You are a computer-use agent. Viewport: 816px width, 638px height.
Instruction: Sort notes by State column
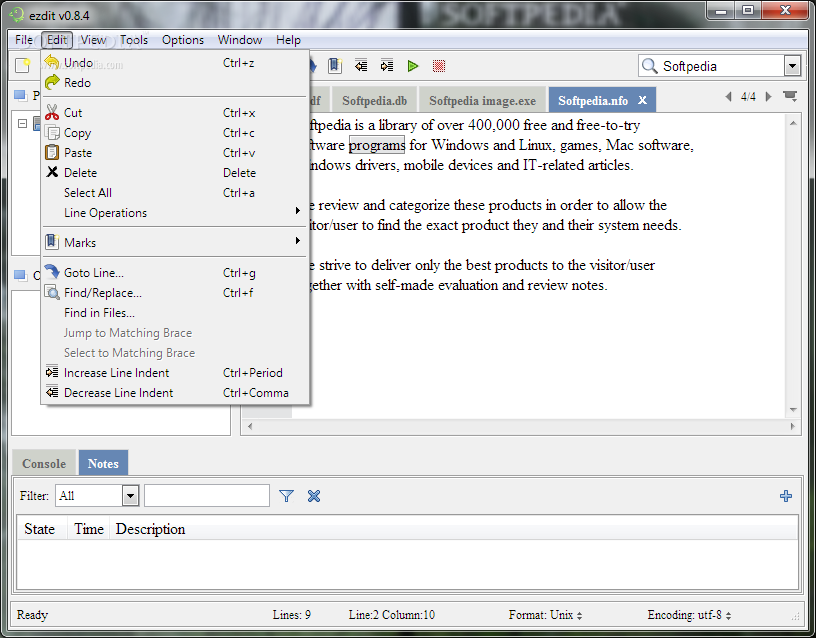coord(40,529)
